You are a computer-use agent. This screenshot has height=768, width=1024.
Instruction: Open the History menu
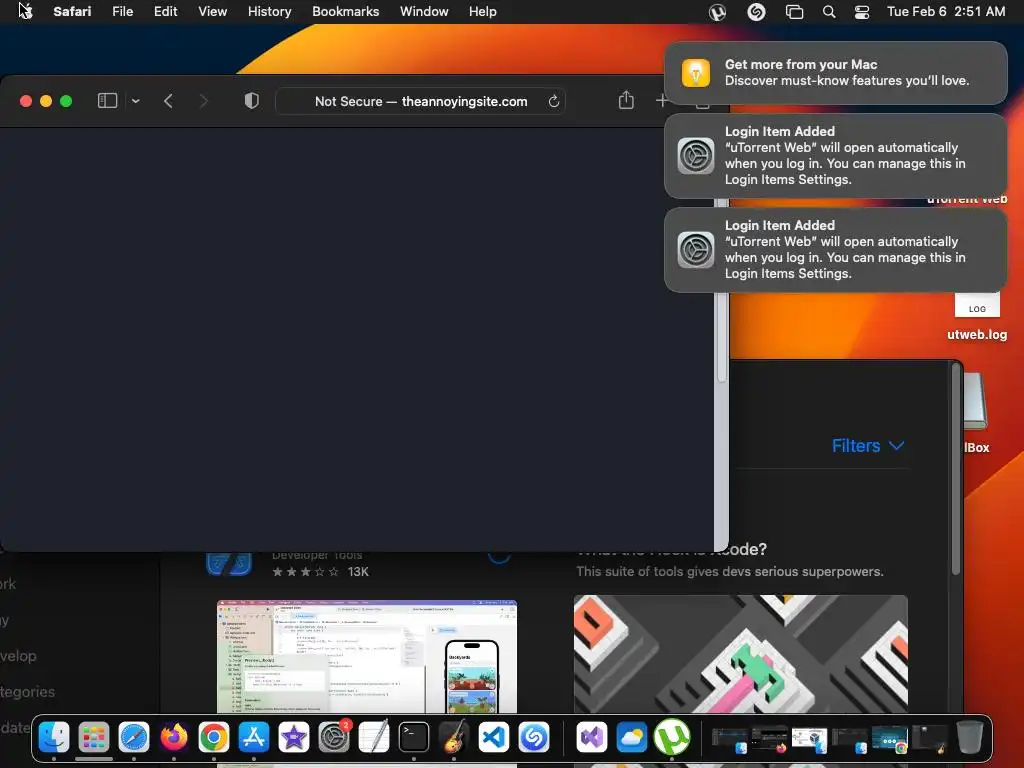coord(269,12)
